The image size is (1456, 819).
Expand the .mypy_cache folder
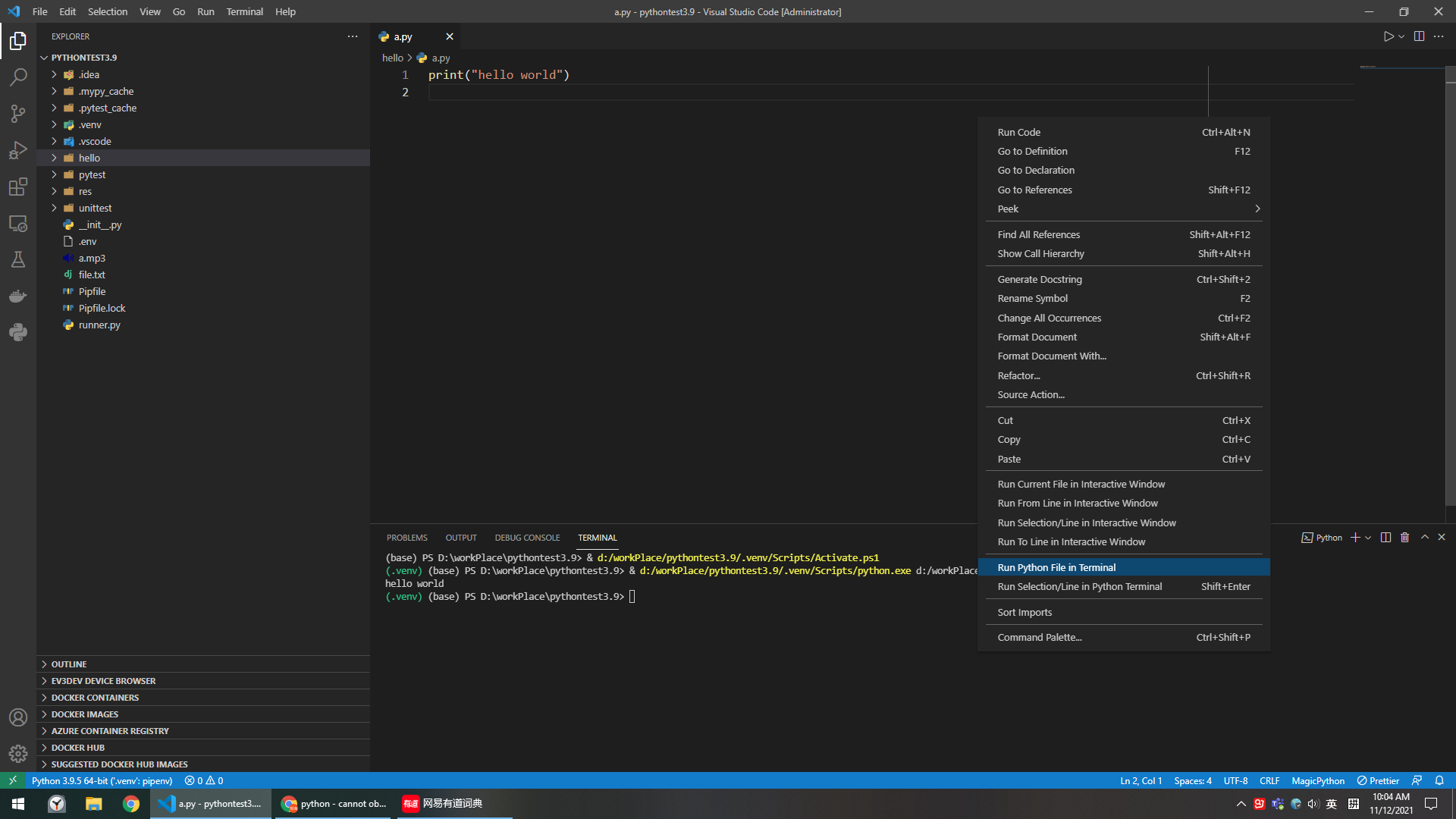(x=55, y=91)
